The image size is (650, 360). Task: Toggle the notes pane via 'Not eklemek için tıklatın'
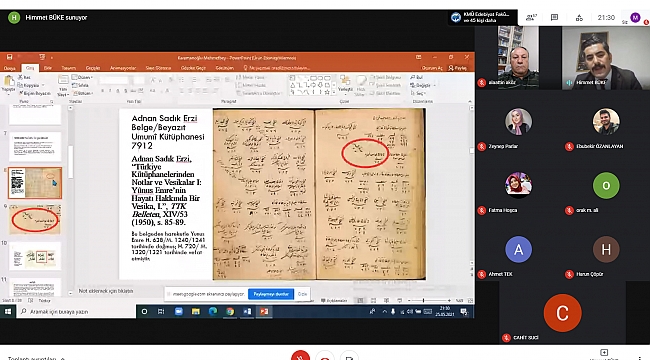coord(106,291)
